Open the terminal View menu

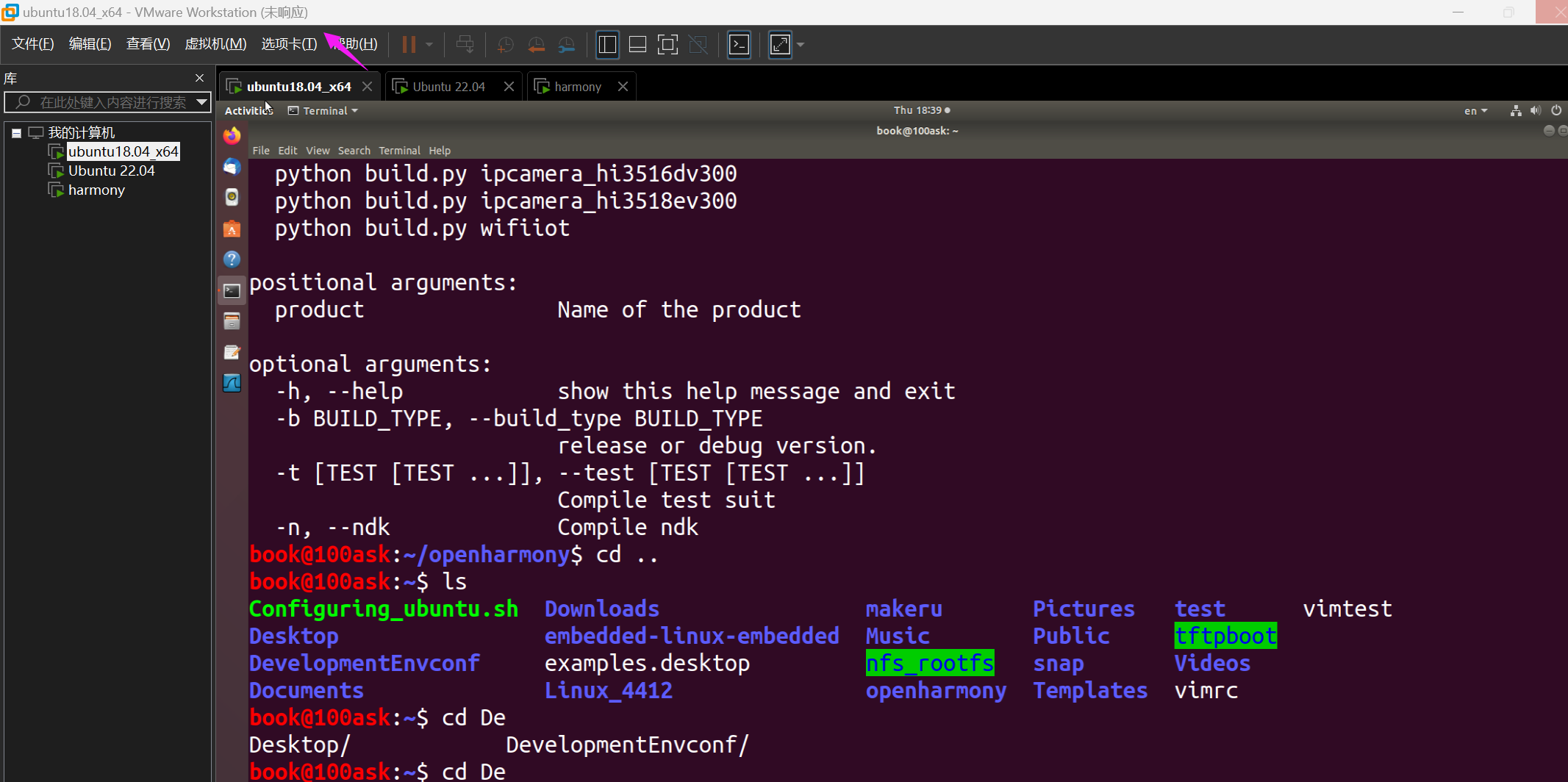point(318,151)
